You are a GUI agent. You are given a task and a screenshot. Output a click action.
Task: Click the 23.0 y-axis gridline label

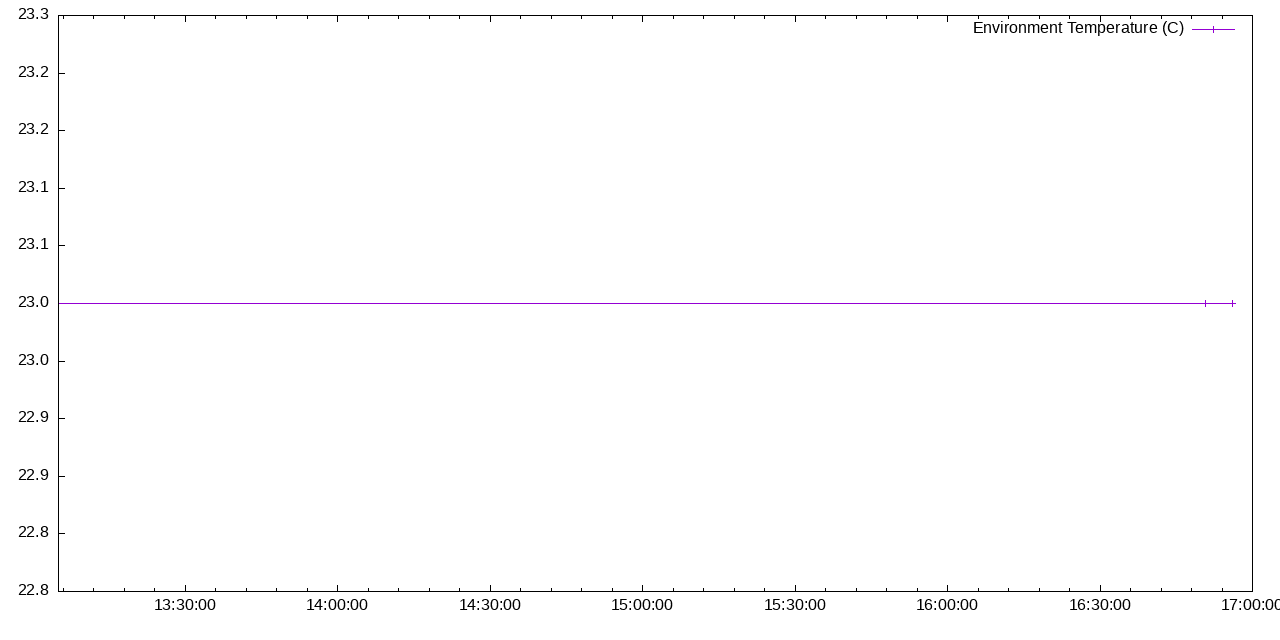click(x=33, y=299)
